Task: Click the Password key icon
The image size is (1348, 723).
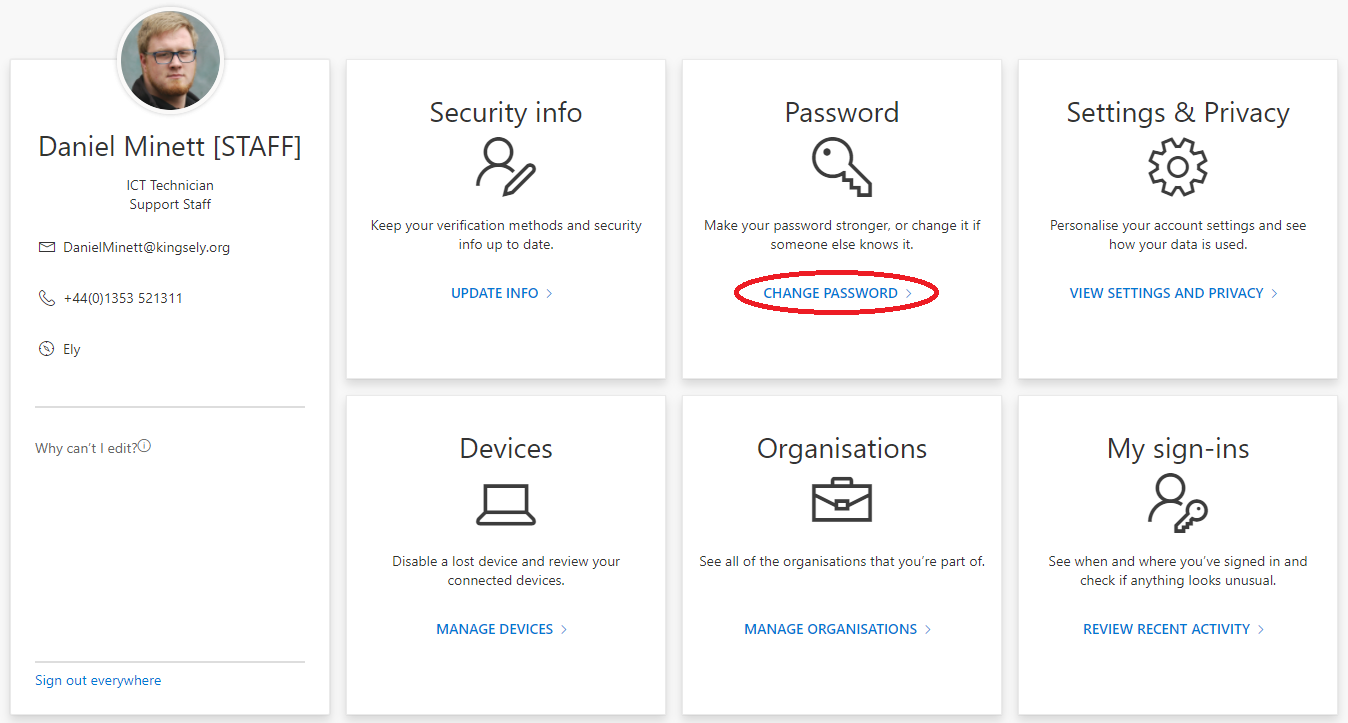Action: [x=841, y=168]
